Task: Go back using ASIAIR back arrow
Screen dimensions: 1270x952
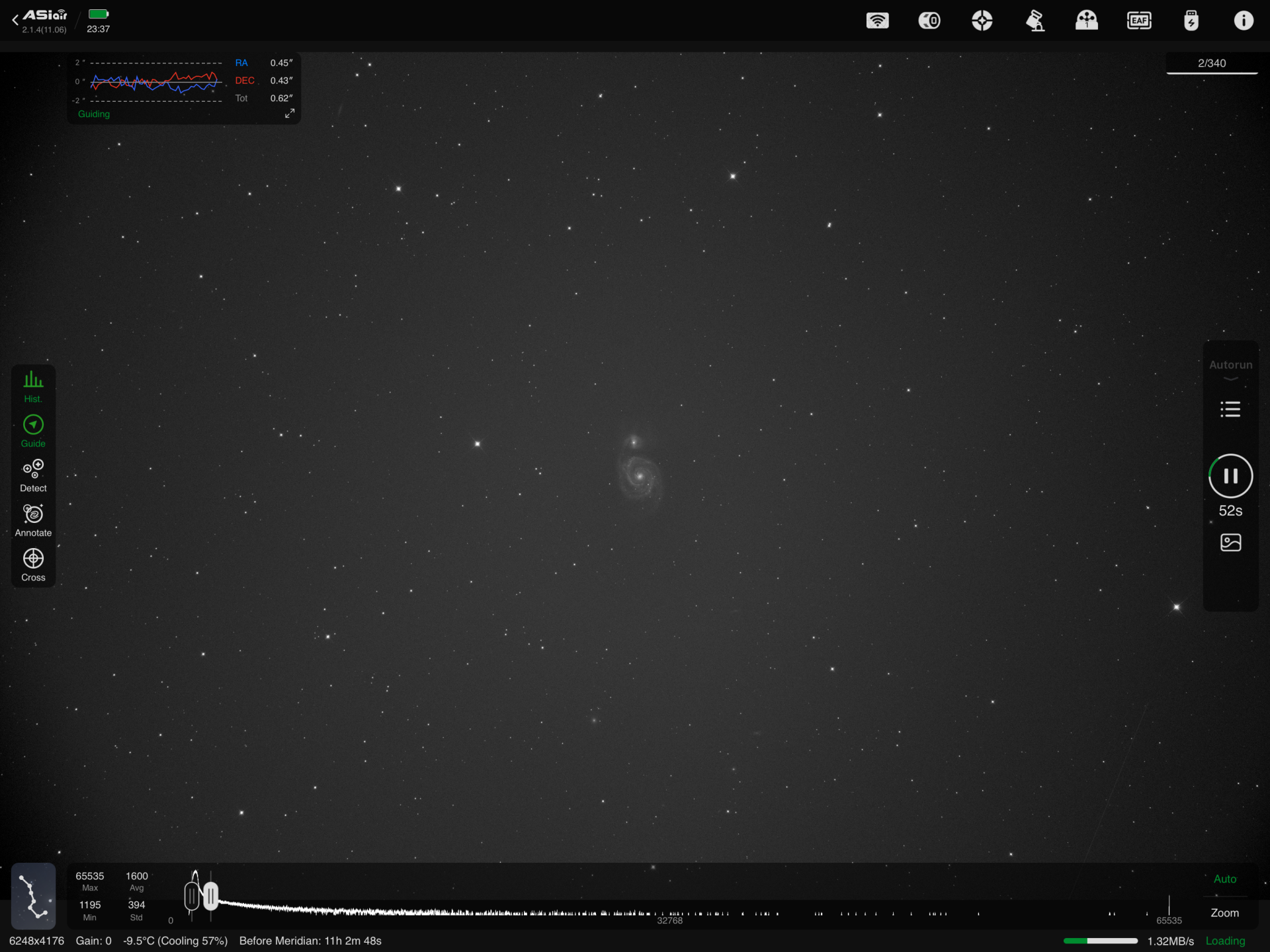Action: coord(15,20)
